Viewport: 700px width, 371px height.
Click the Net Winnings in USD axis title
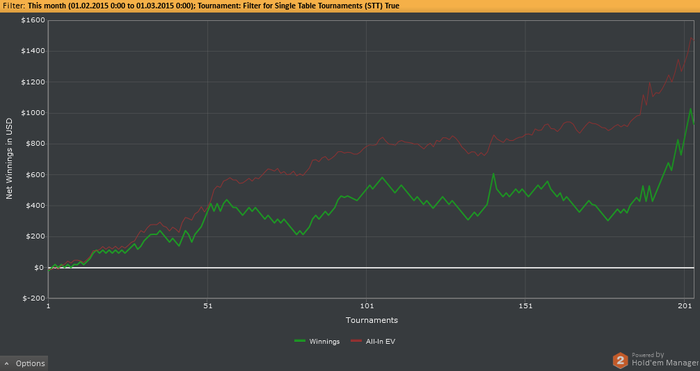click(9, 158)
